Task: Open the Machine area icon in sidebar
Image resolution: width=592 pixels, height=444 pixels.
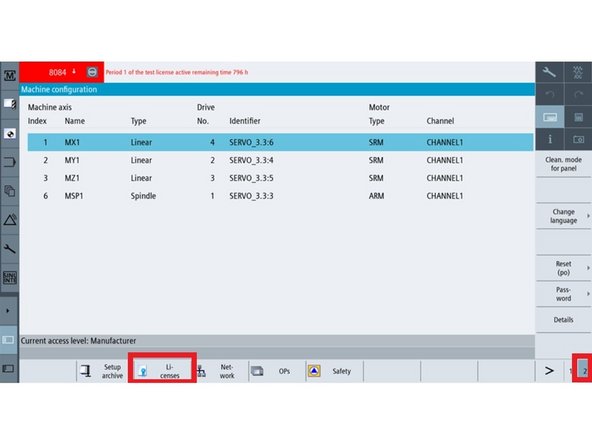Action: (9, 75)
